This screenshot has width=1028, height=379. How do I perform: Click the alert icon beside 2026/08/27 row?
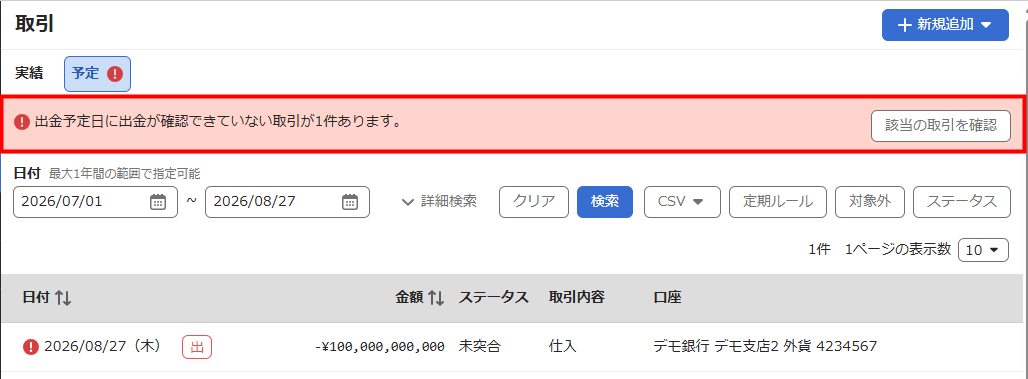point(31,346)
